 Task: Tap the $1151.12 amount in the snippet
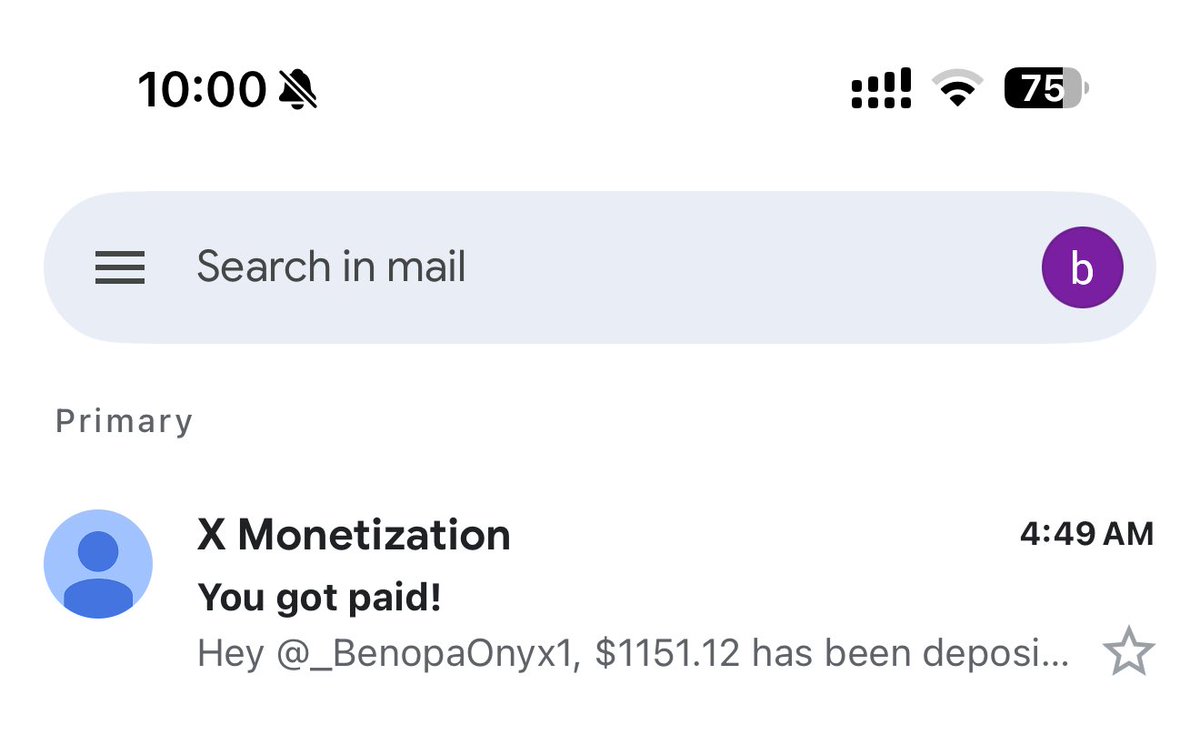(668, 654)
